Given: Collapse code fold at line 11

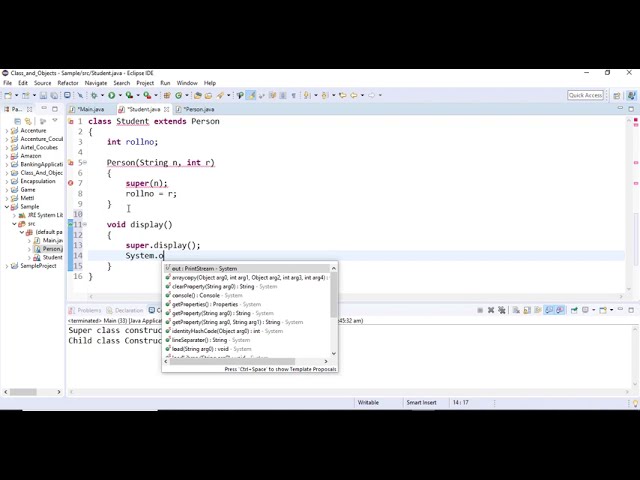Looking at the screenshot, I should coord(84,224).
